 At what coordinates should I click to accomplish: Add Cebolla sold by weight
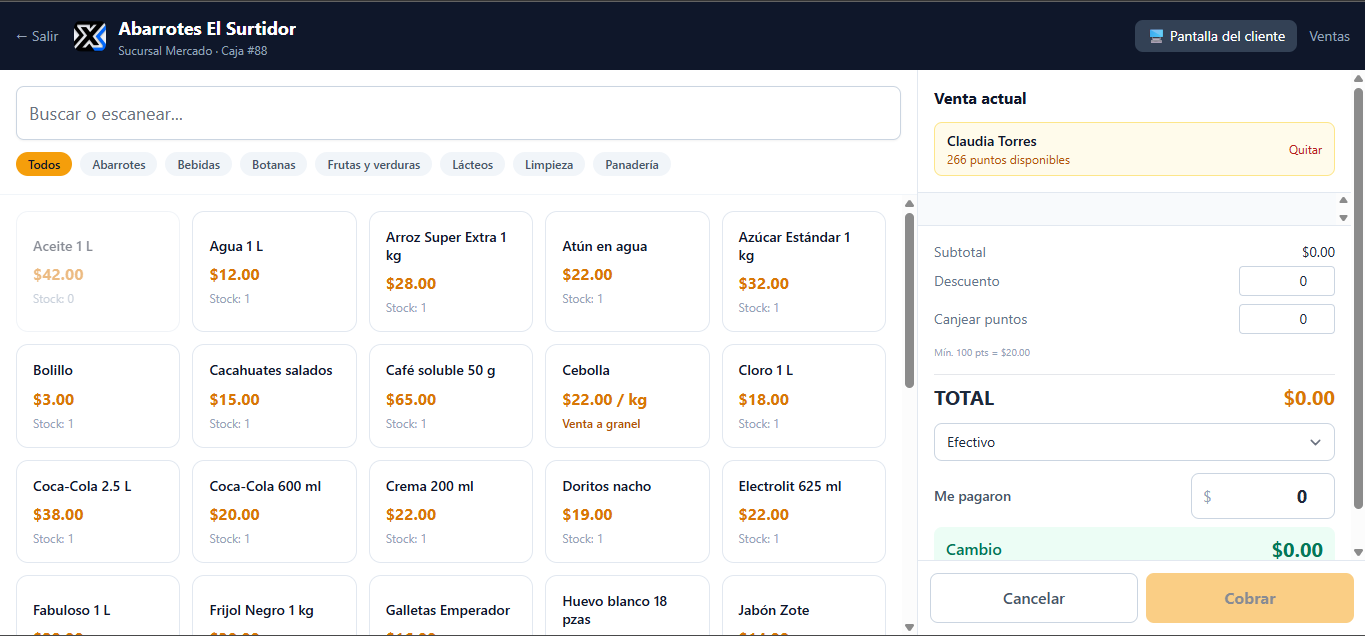click(x=627, y=396)
